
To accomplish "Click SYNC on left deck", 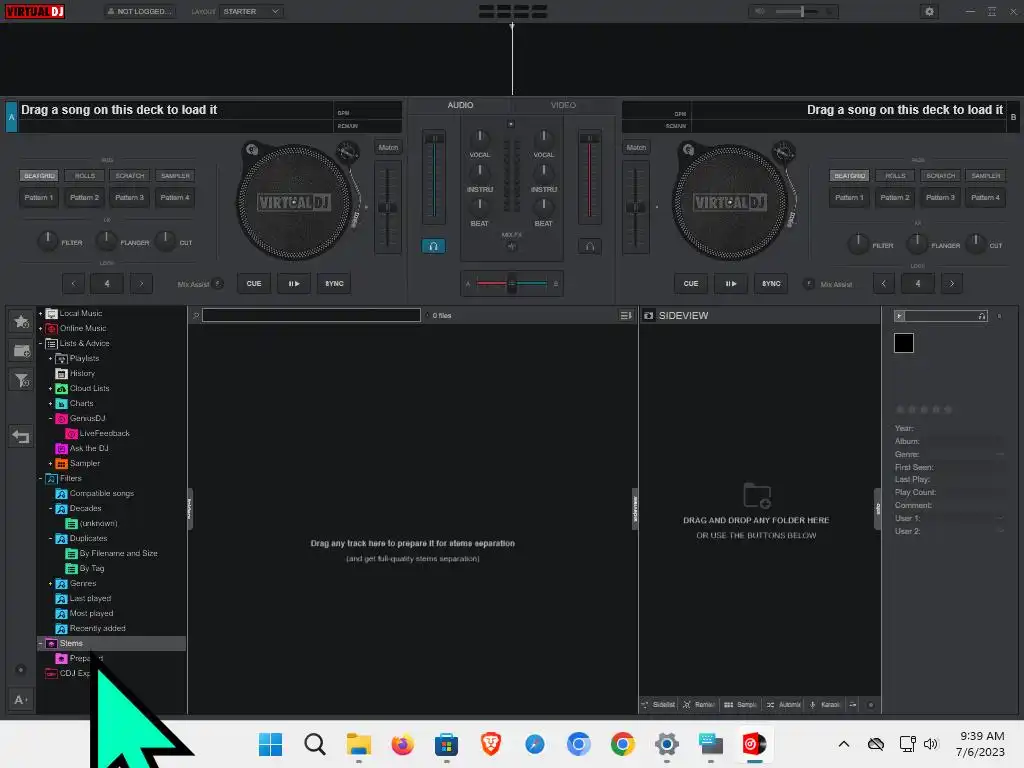I will pos(334,283).
